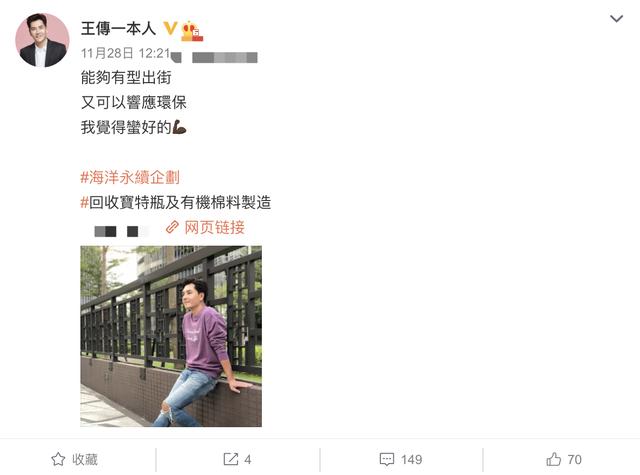
Task: Open the 149 comments
Action: coord(411,459)
